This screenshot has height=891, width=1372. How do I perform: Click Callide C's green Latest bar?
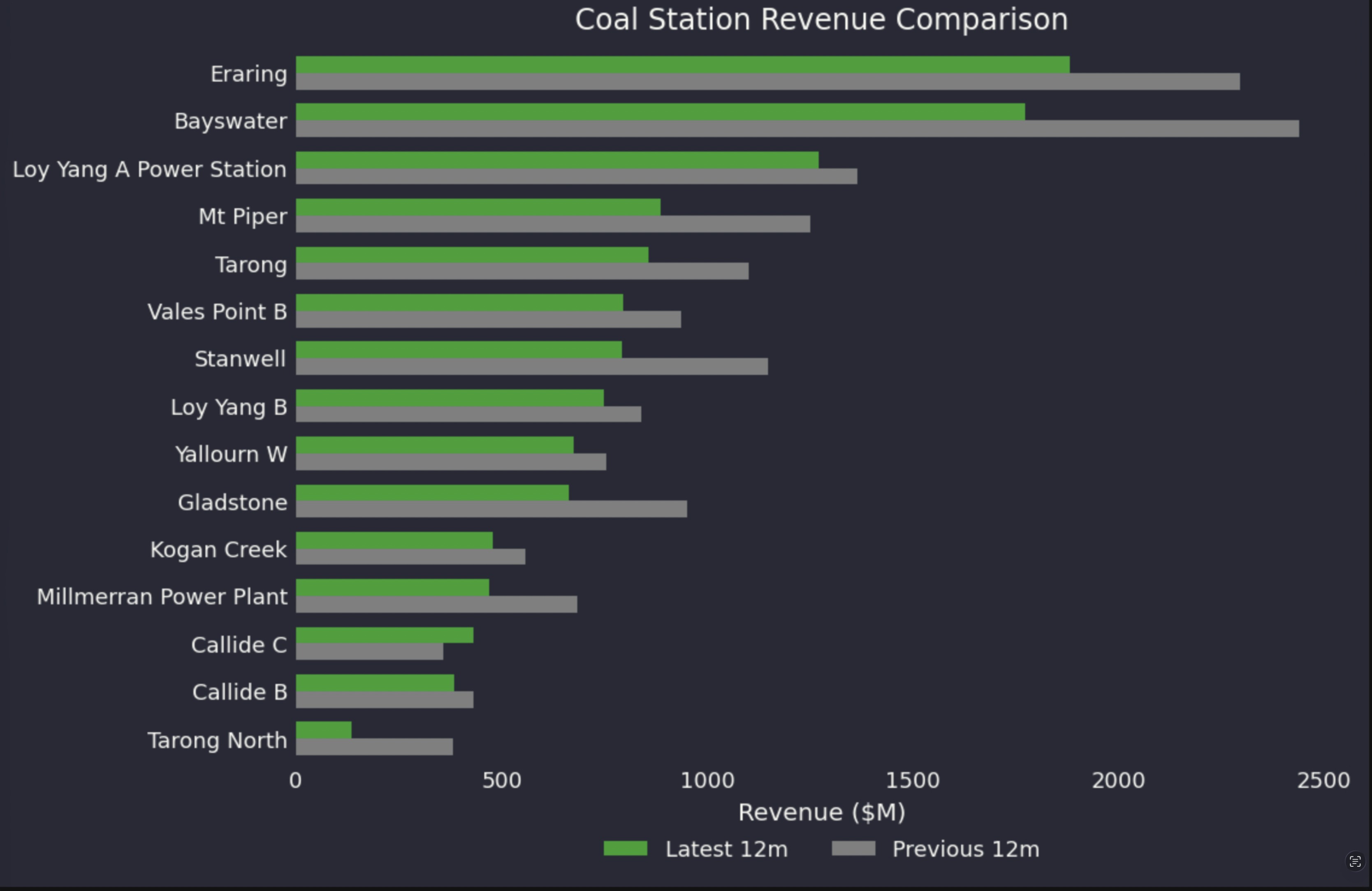pyautogui.click(x=385, y=635)
